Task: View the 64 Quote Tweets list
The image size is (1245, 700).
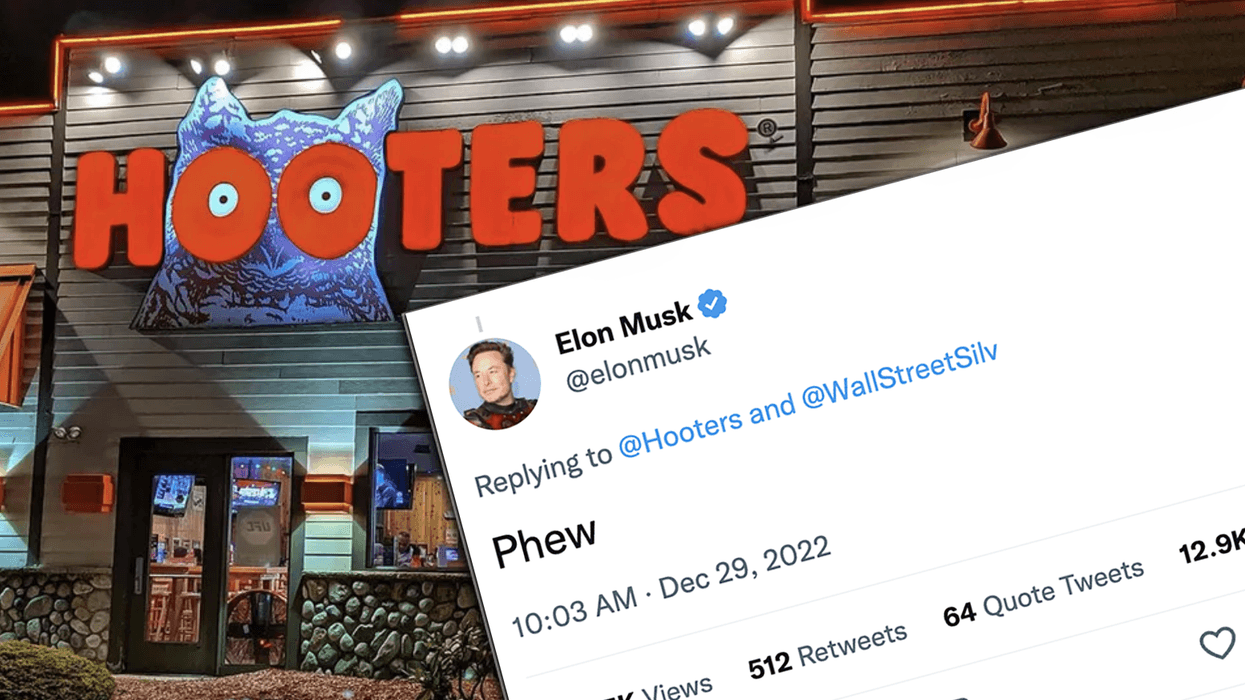Action: 1043,593
